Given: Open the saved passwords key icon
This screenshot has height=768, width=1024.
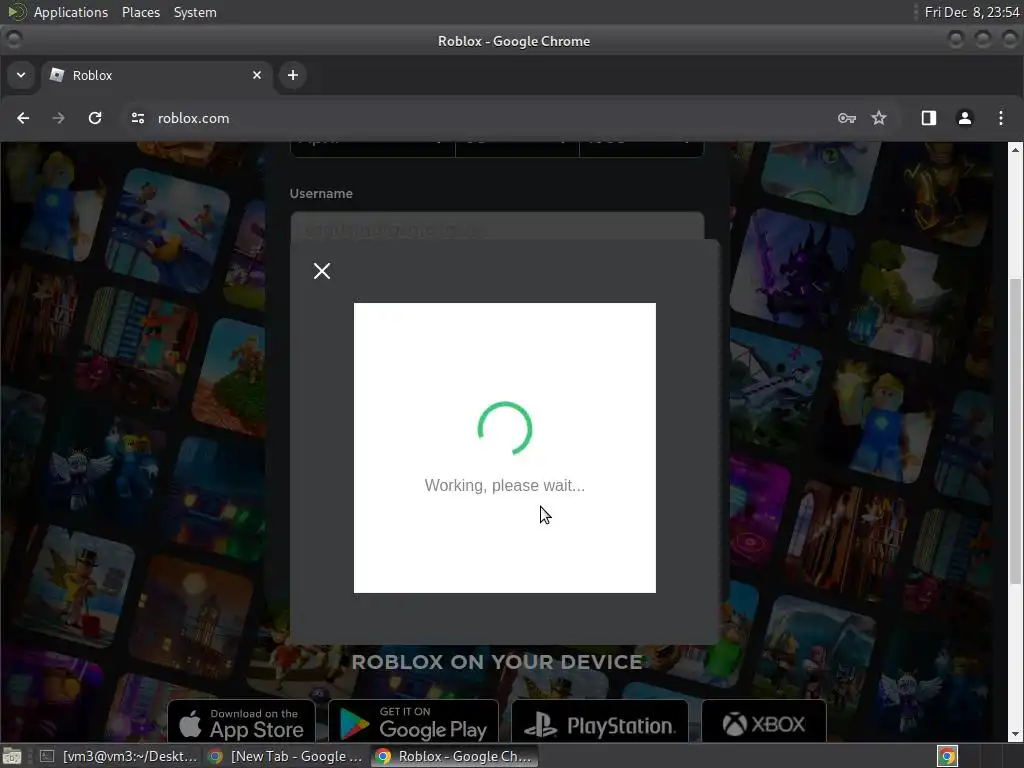Looking at the screenshot, I should 846,118.
